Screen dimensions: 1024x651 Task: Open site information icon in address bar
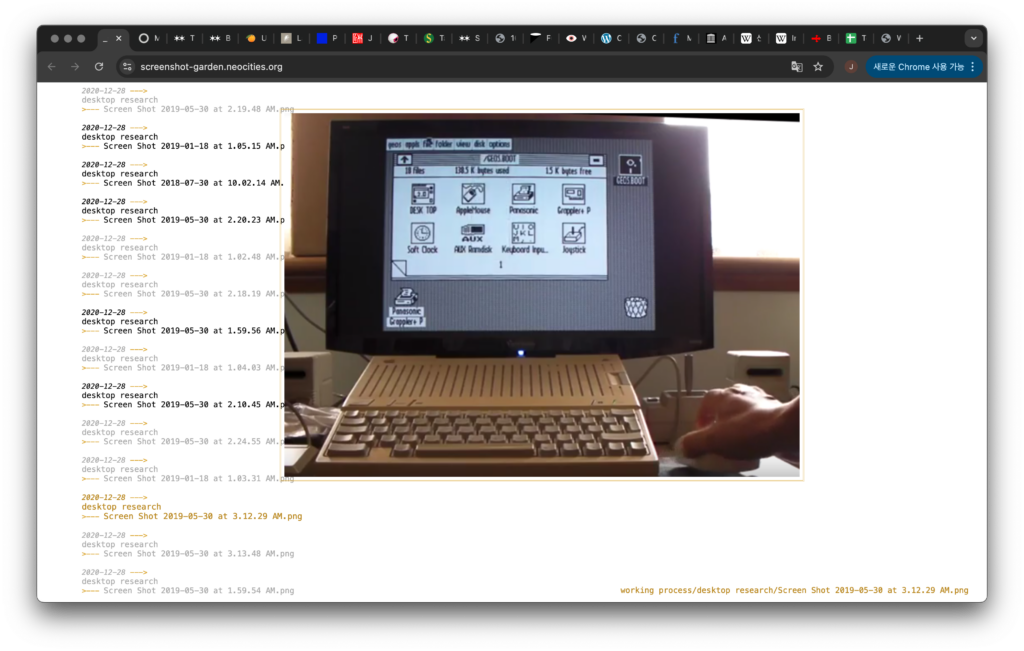pyautogui.click(x=126, y=67)
